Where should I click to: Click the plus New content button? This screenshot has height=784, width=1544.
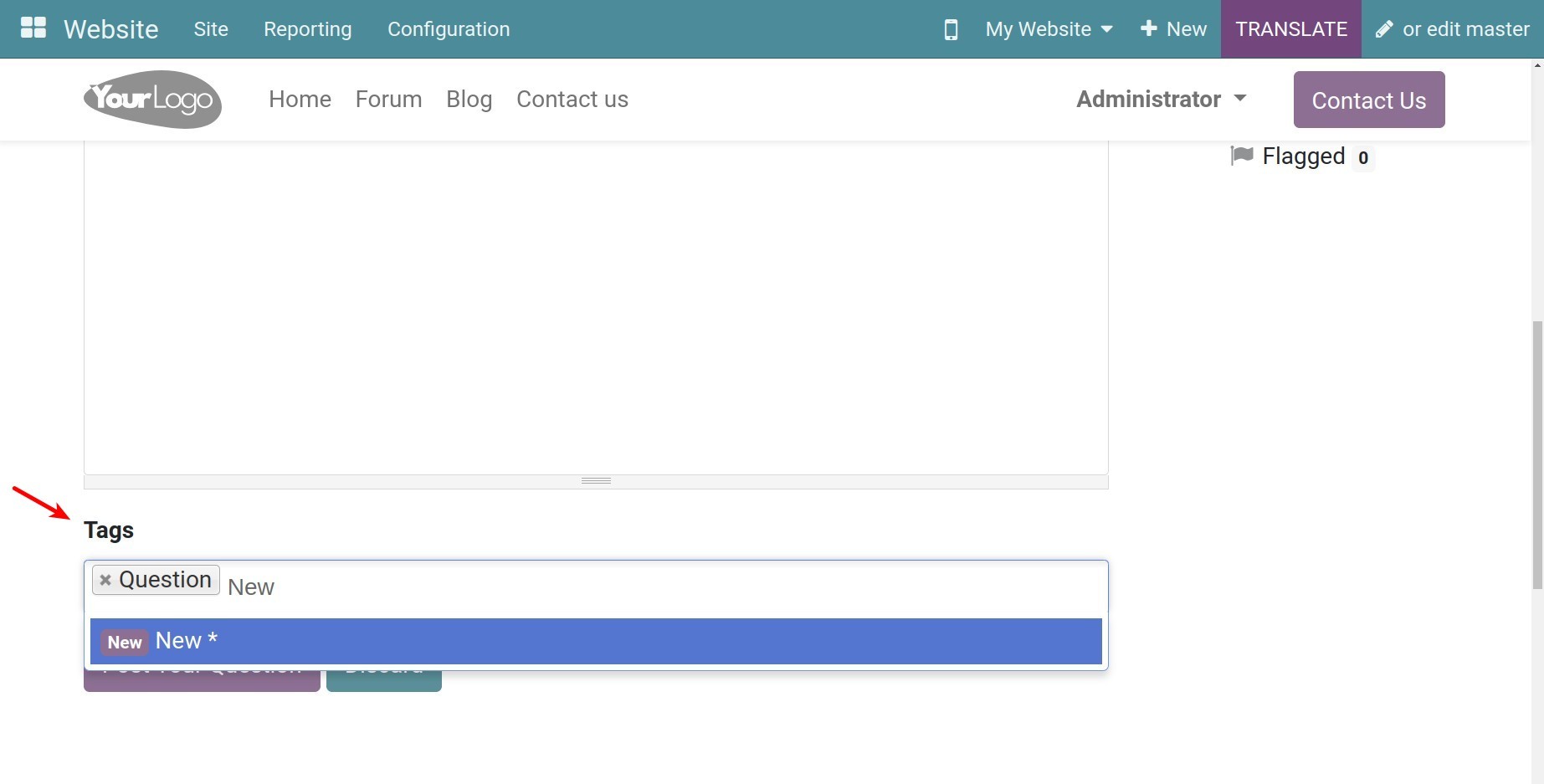tap(1173, 29)
